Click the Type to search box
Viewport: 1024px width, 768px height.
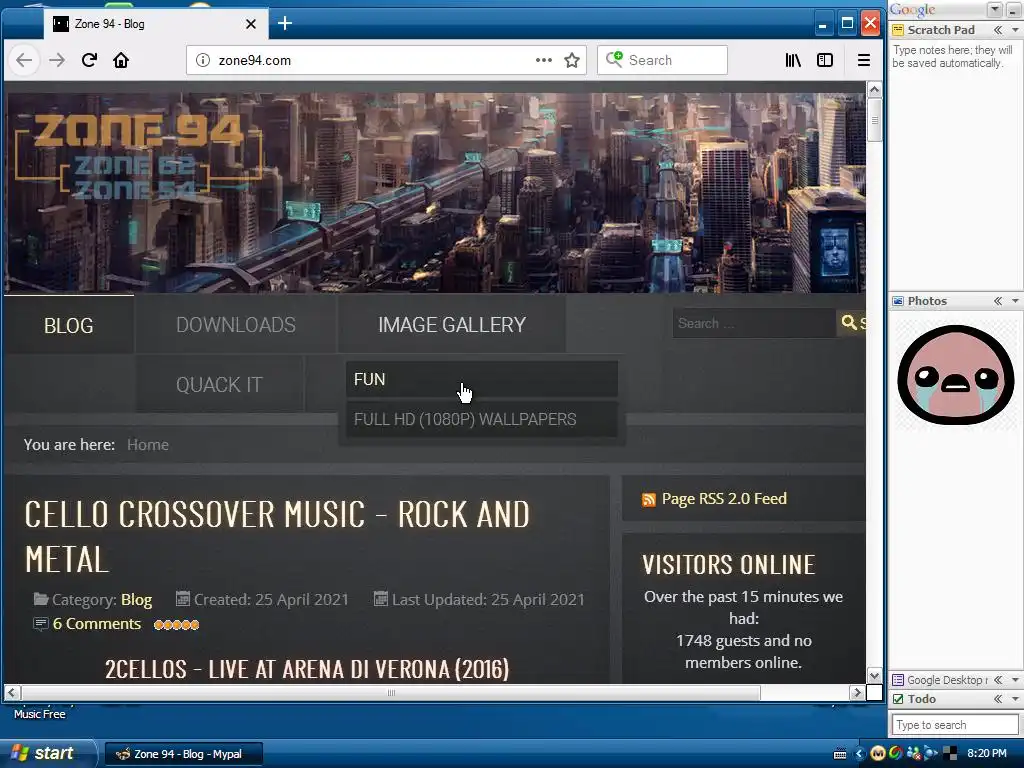click(954, 725)
